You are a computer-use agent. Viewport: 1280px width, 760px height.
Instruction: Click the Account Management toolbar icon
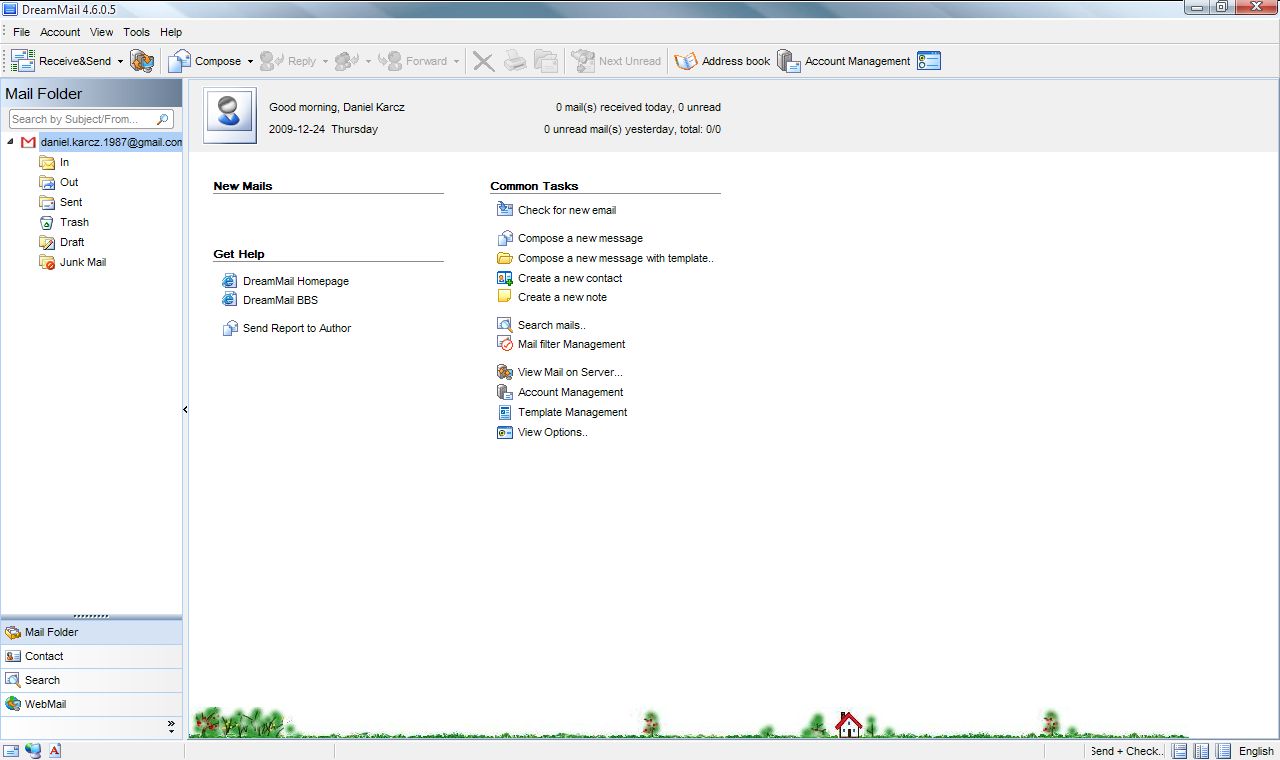789,61
